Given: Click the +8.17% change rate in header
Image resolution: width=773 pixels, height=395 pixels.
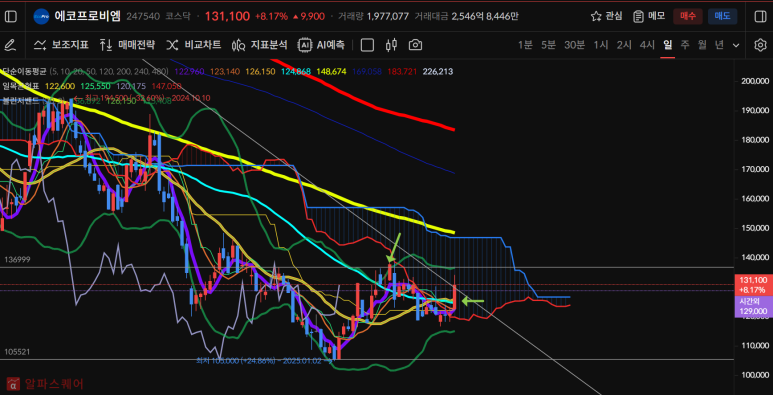Looking at the screenshot, I should coord(271,16).
